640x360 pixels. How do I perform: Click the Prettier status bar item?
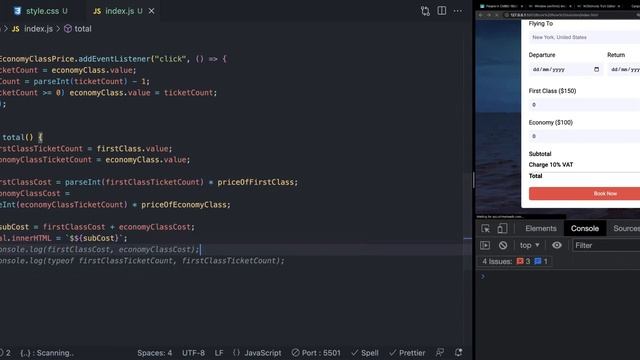coord(407,353)
